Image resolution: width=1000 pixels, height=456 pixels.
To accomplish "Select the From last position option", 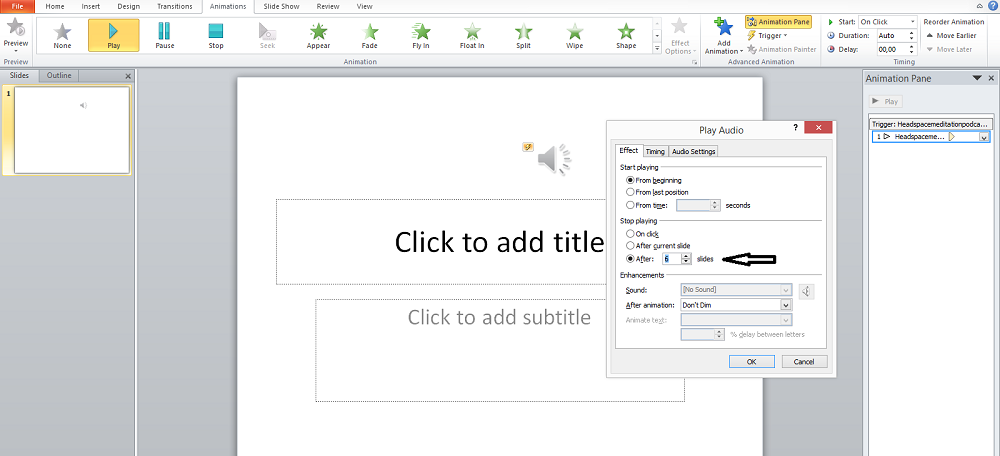I will pos(630,192).
